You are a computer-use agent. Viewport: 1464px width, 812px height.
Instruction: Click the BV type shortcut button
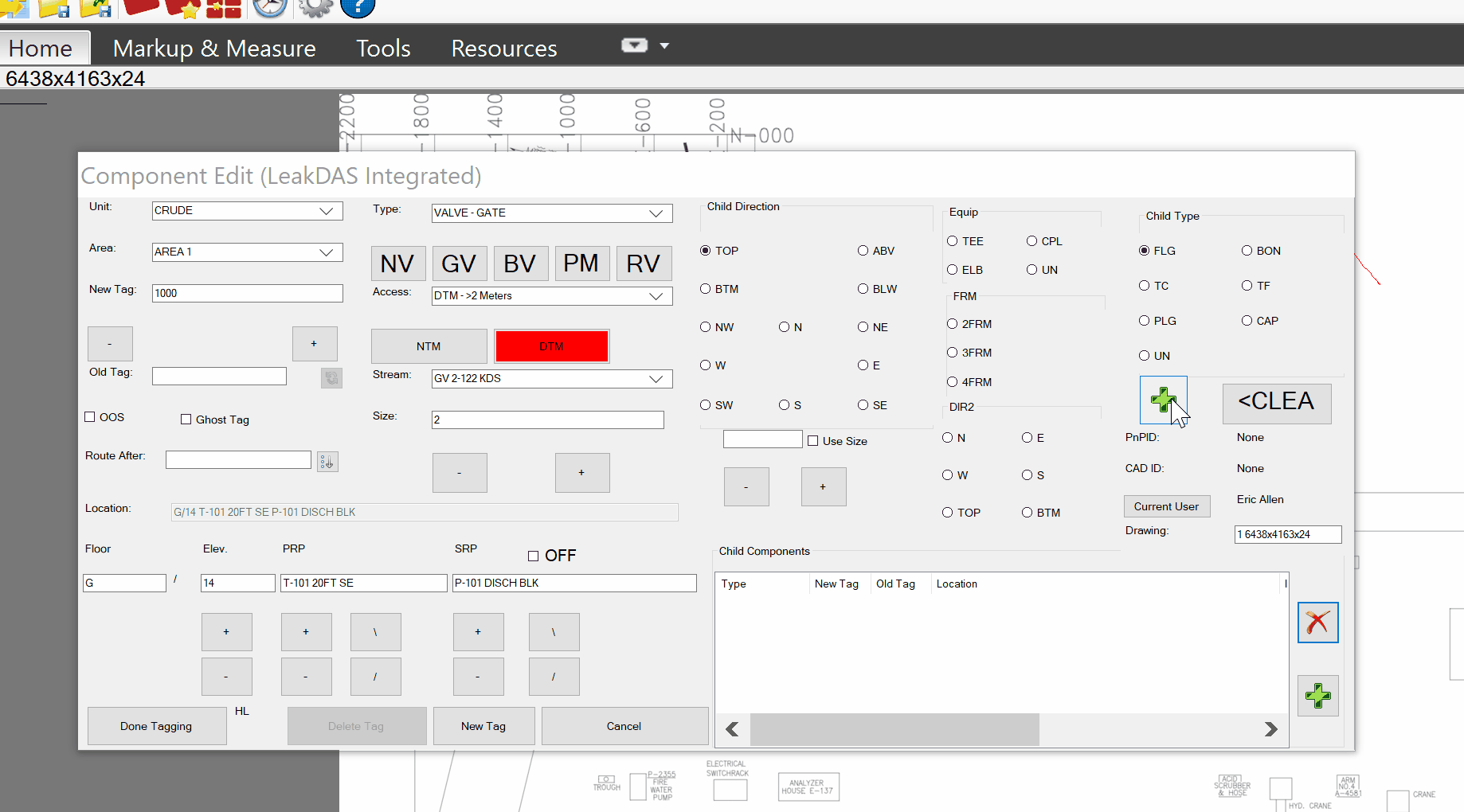520,264
